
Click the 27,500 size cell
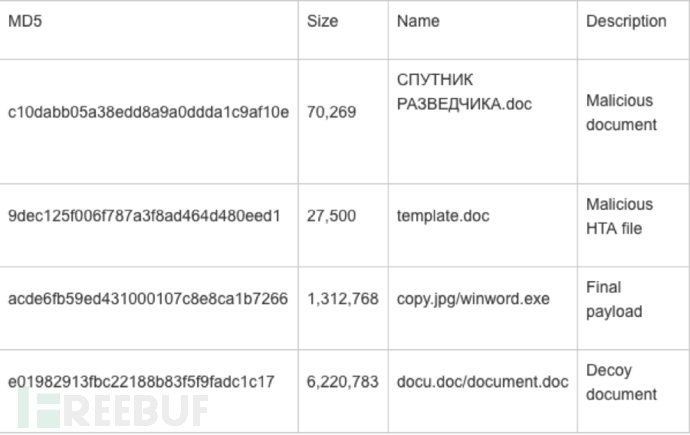pos(331,216)
